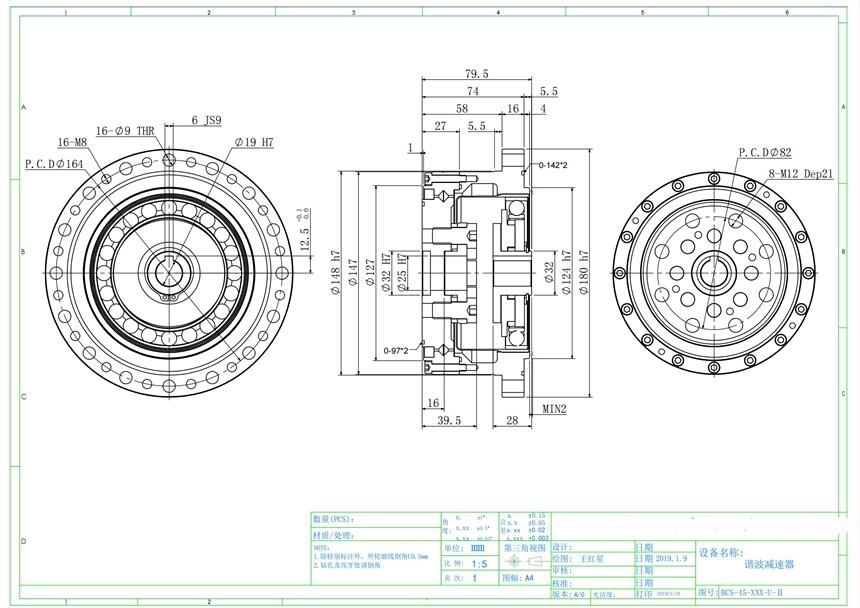This screenshot has height=608, width=860.
Task: Select the 39.5 dimension at bottom
Action: [449, 421]
